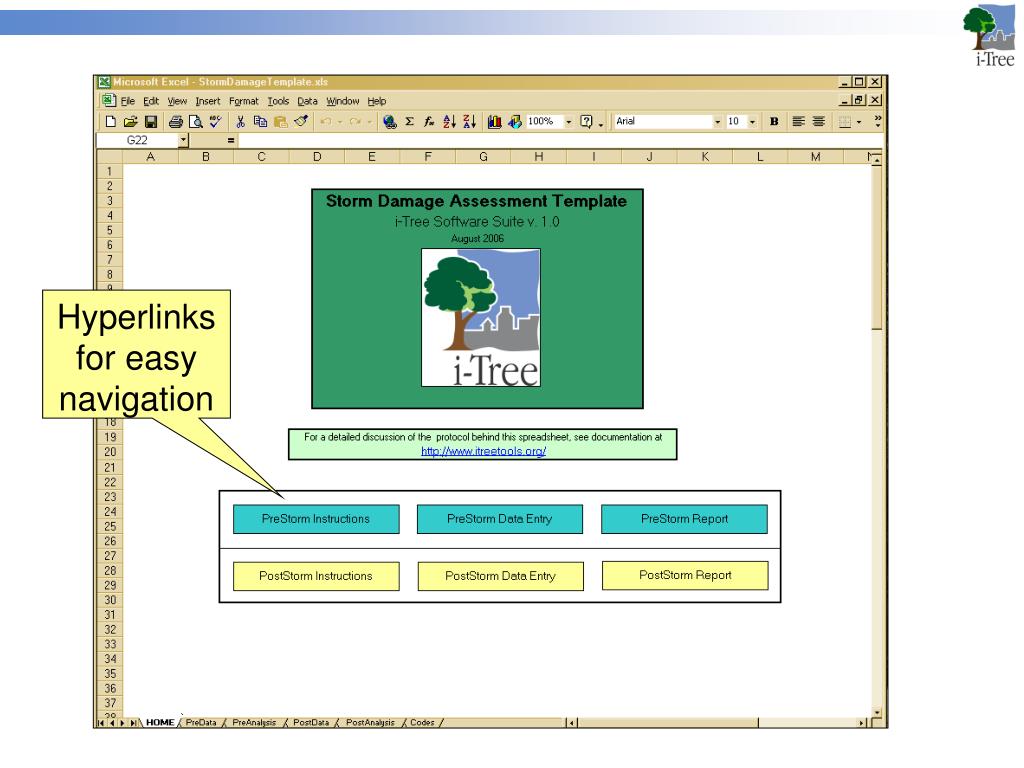Viewport: 1024px width, 768px height.
Task: Click the Undo arrow icon
Action: click(326, 121)
